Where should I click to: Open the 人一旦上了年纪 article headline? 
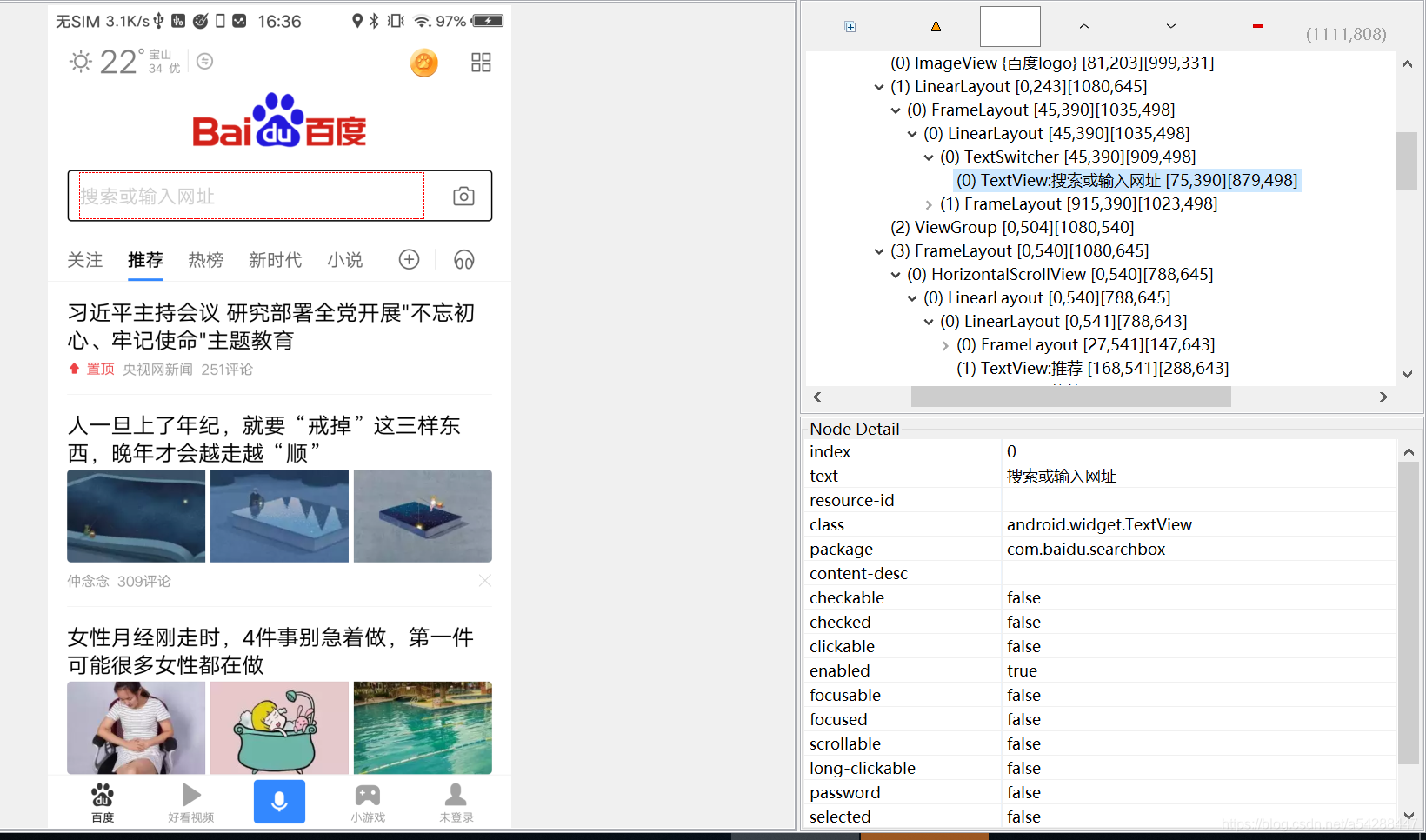[x=264, y=439]
